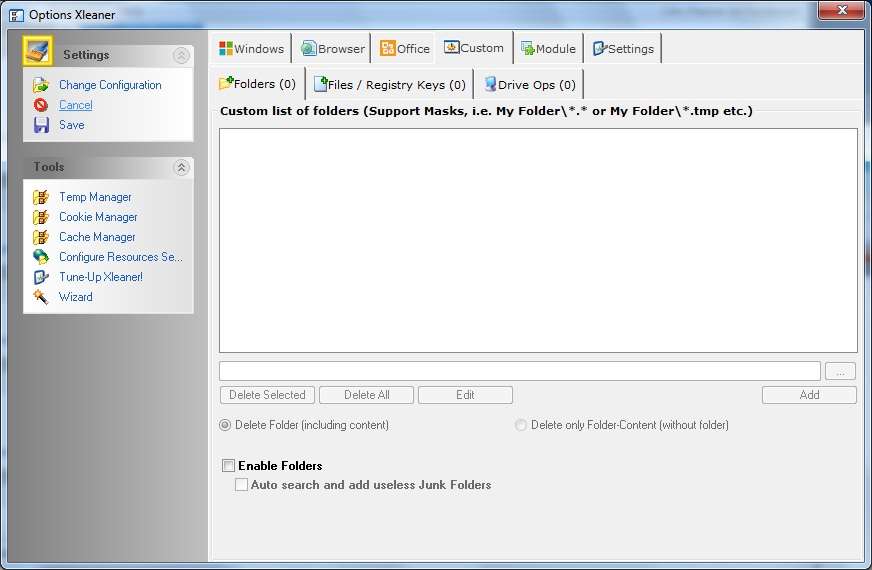The height and width of the screenshot is (570, 872).
Task: Switch to the top Settings tab
Action: point(623,48)
